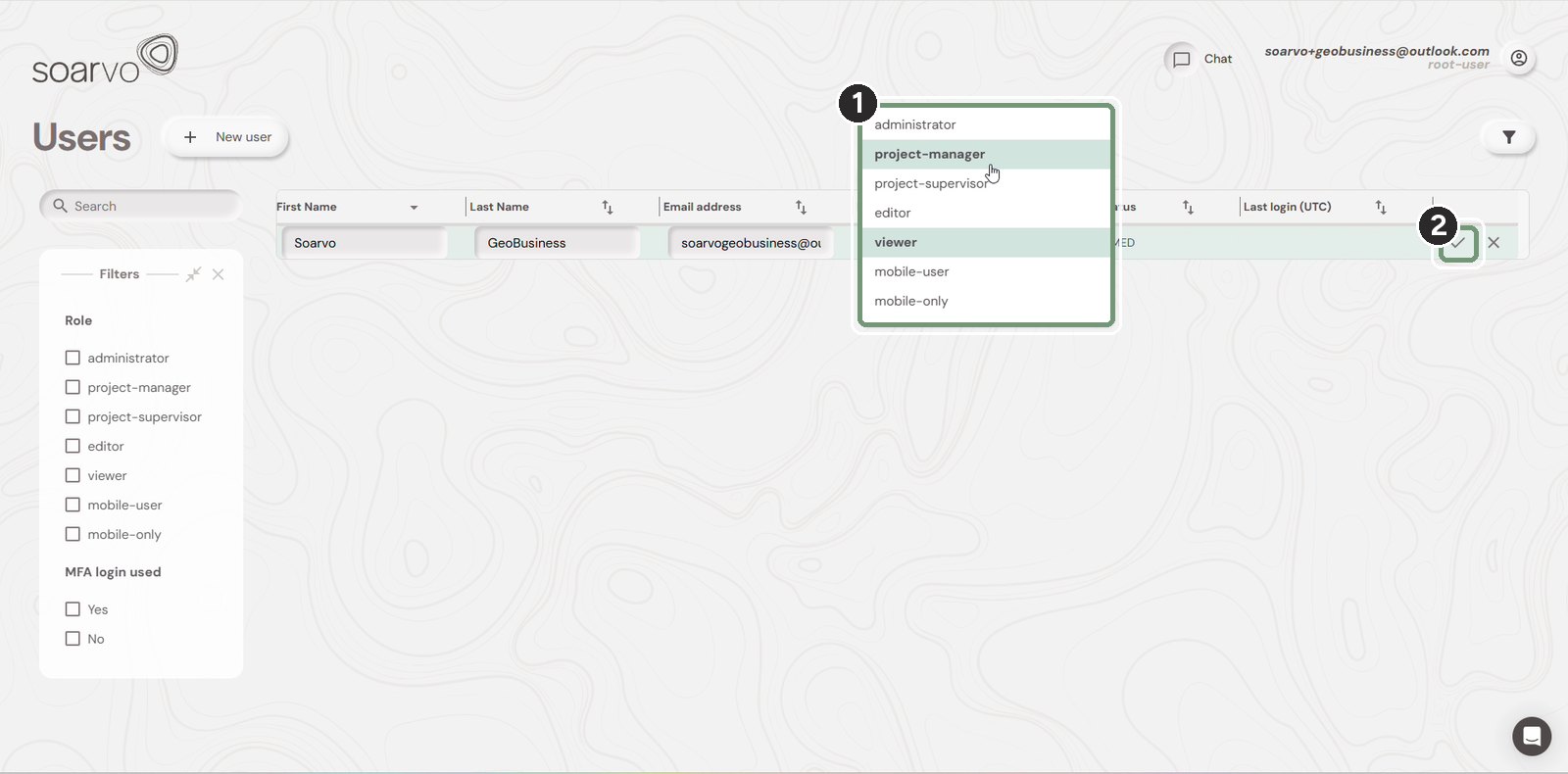
Task: Click the account email text
Action: [1376, 51]
